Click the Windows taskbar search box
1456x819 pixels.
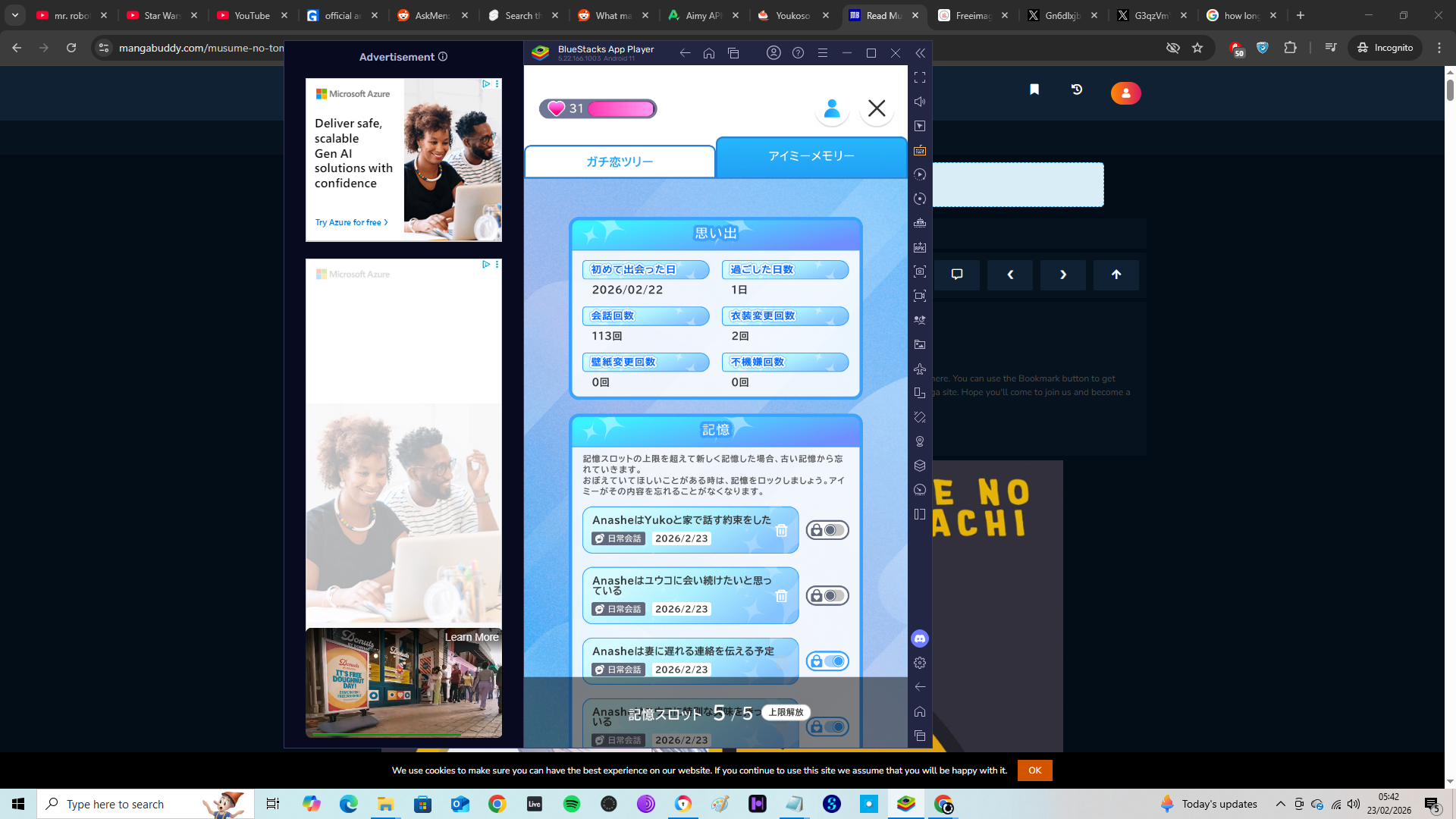[146, 804]
